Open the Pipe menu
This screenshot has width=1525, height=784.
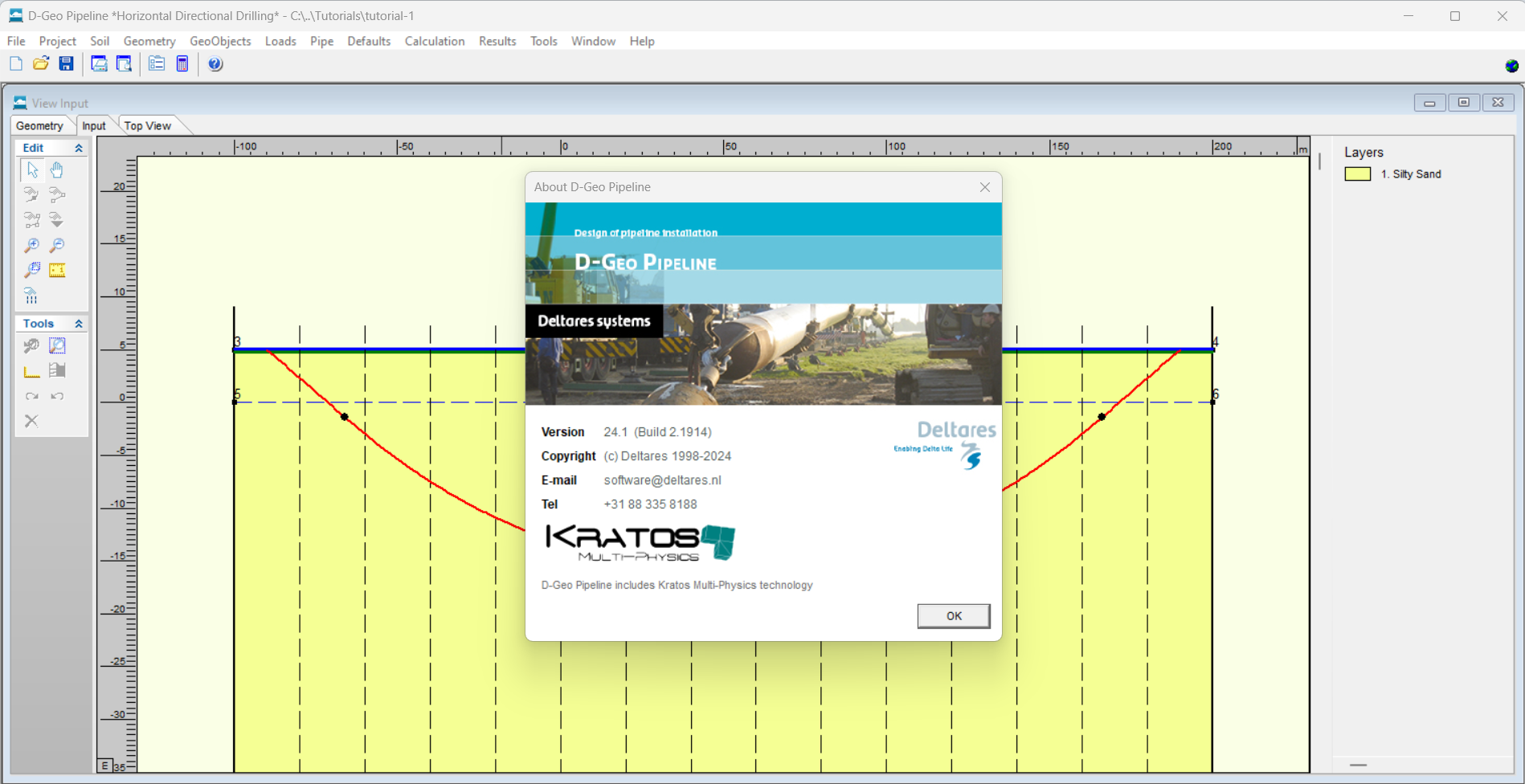321,41
